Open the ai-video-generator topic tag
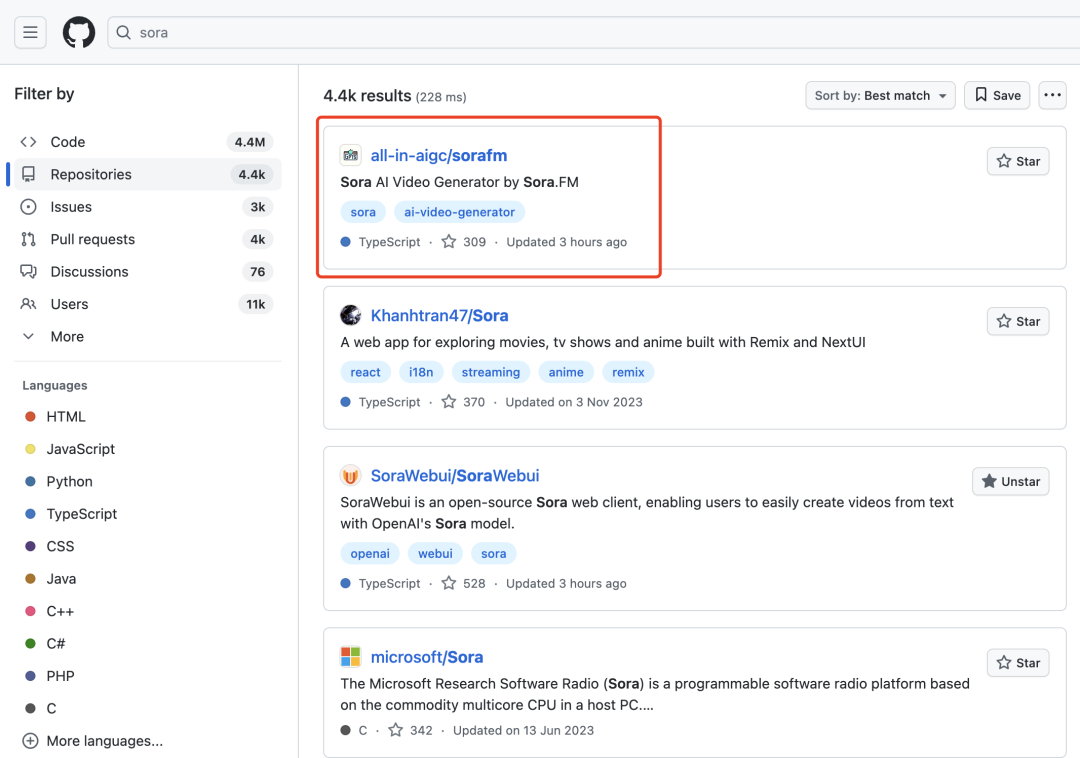This screenshot has height=758, width=1080. point(459,212)
